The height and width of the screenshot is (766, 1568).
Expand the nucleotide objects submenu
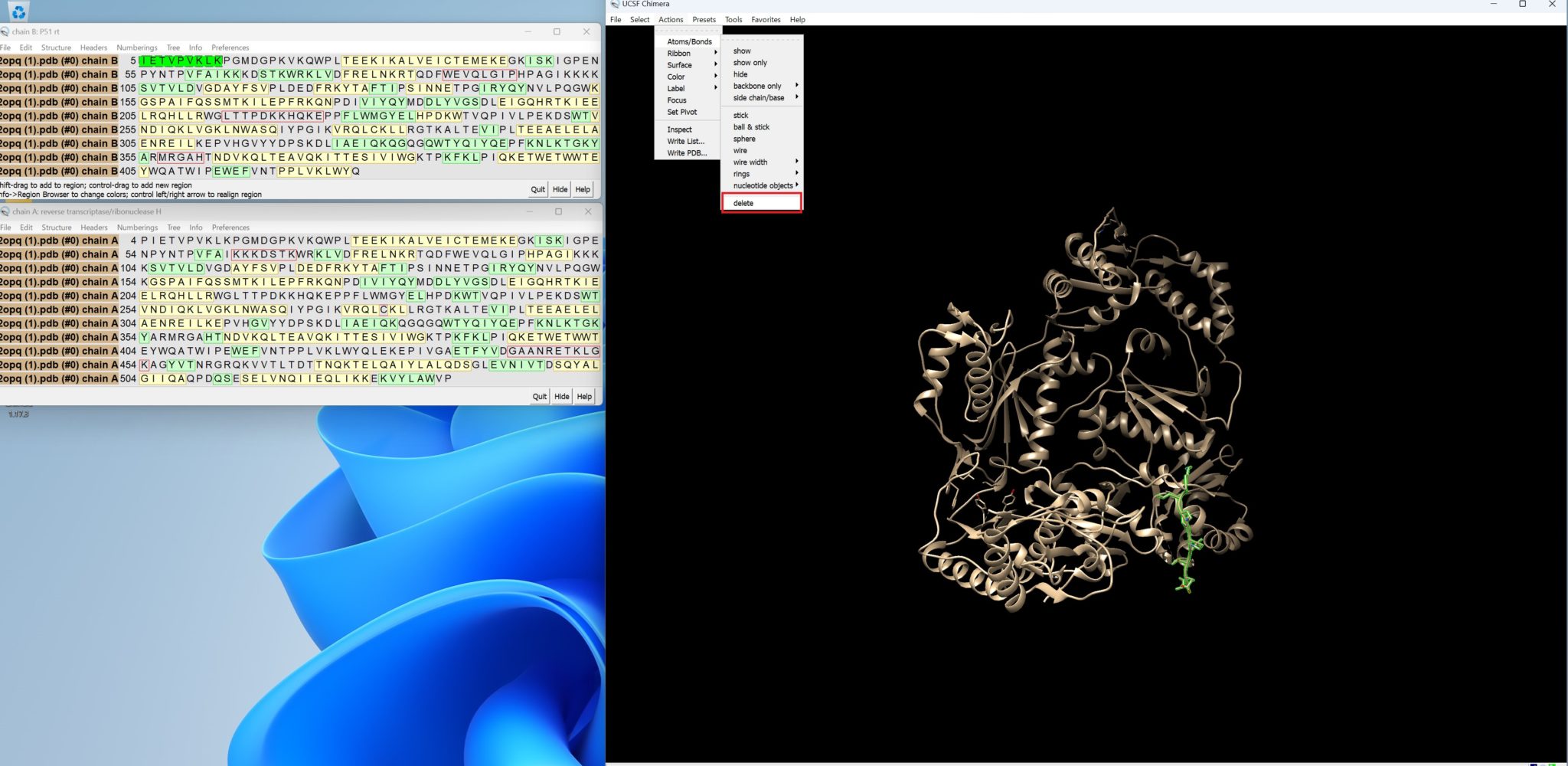coord(764,185)
